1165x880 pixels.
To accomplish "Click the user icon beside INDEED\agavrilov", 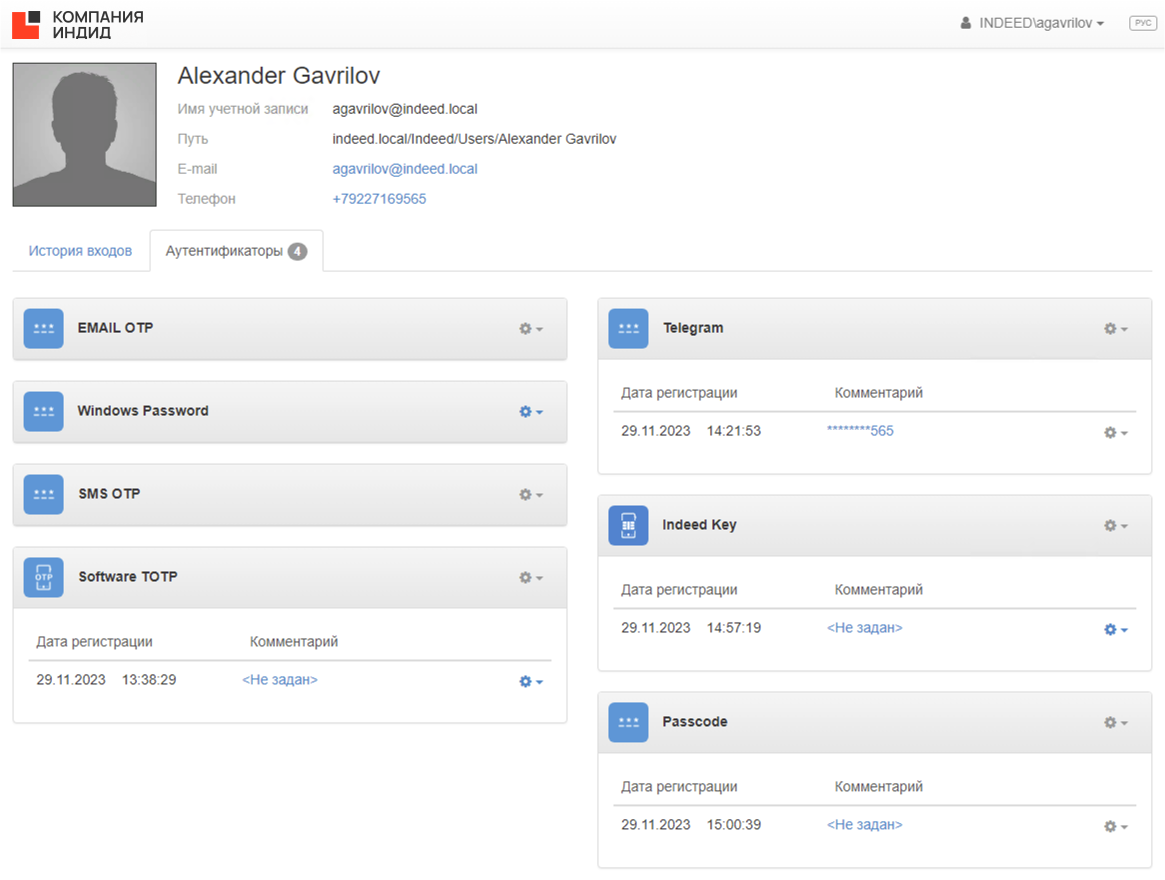I will 966,23.
